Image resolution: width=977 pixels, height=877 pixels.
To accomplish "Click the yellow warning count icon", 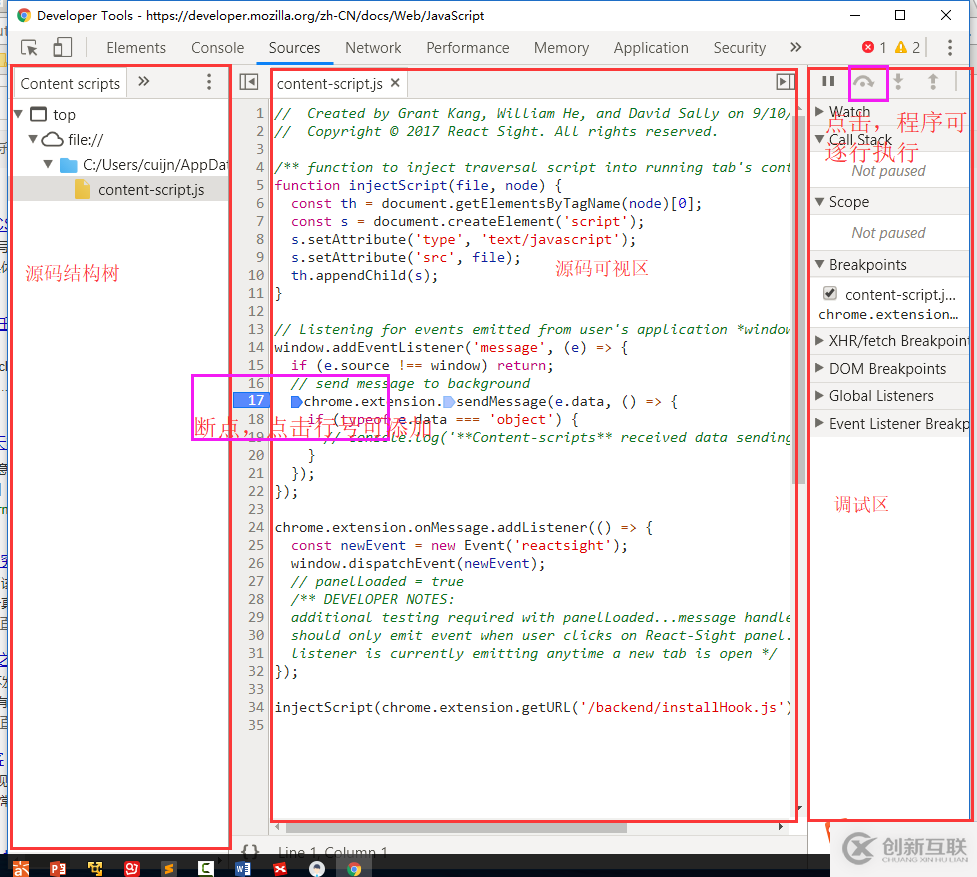I will 901,47.
